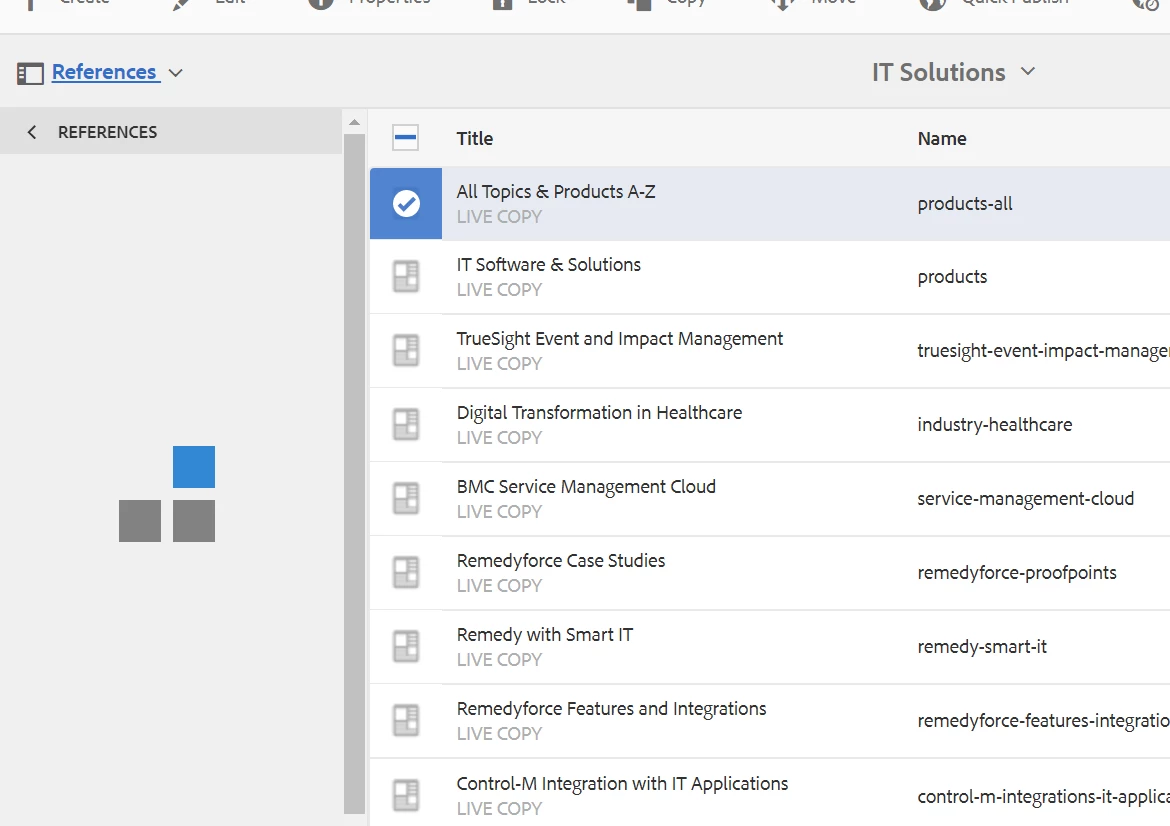Open the Remedyforce Case Studies page title
The height and width of the screenshot is (826, 1170).
coord(561,561)
